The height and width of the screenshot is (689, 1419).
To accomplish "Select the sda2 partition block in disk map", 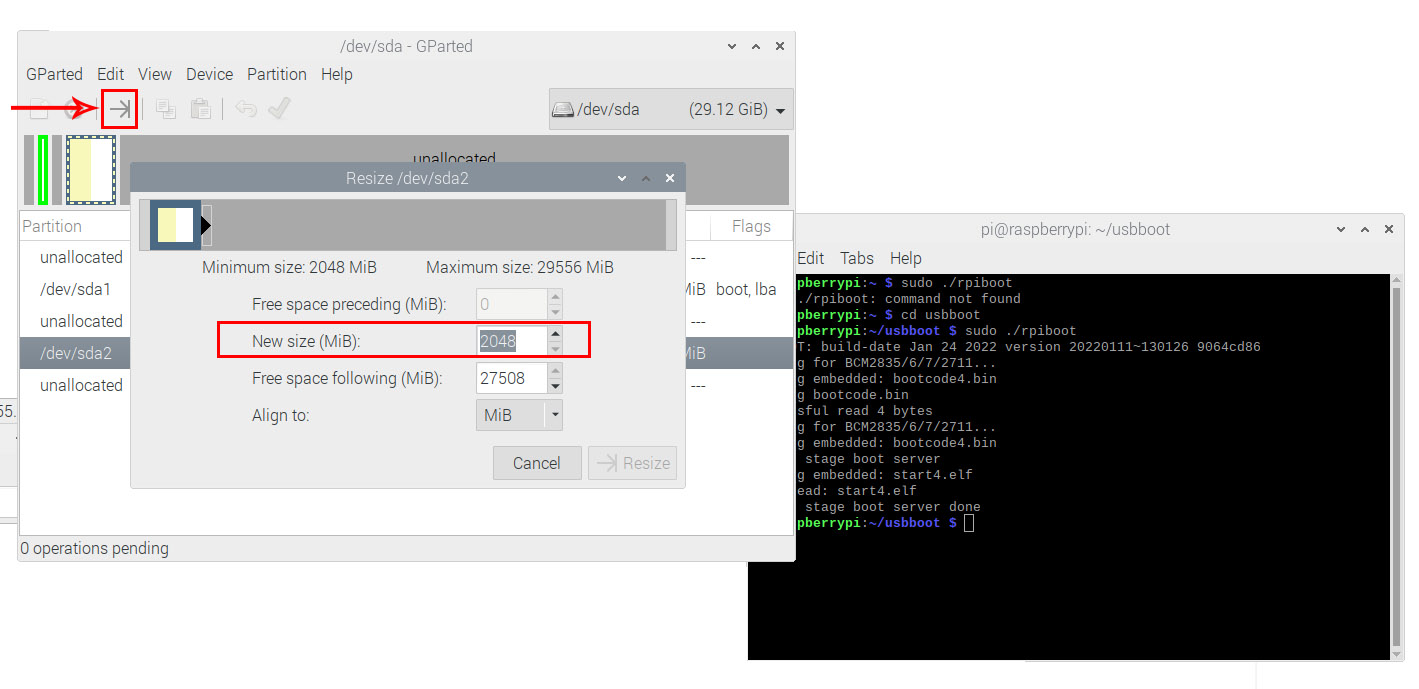I will pyautogui.click(x=91, y=170).
